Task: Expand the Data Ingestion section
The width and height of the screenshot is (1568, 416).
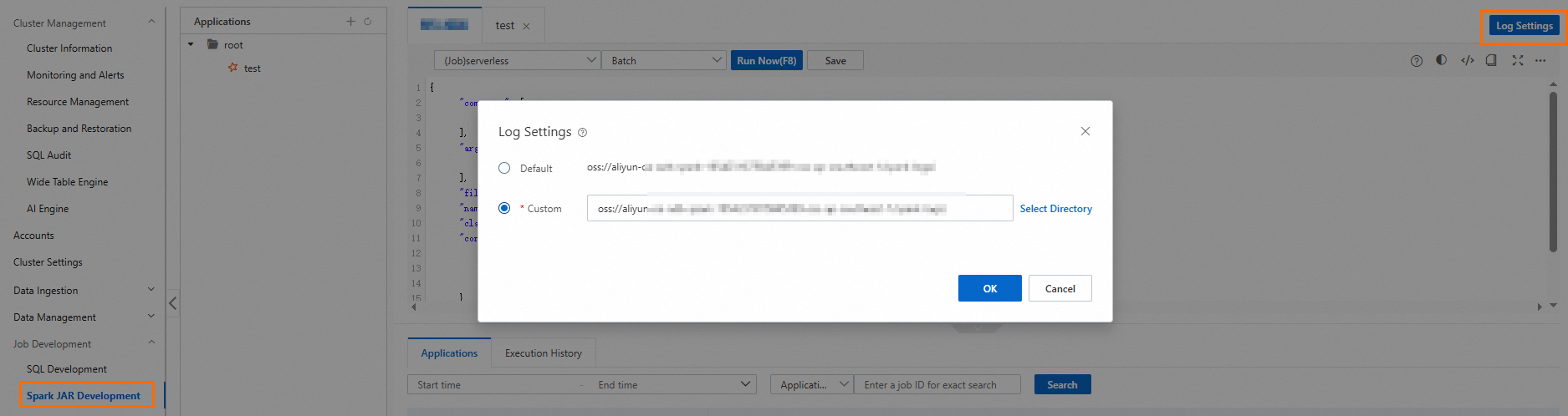Action: [151, 290]
